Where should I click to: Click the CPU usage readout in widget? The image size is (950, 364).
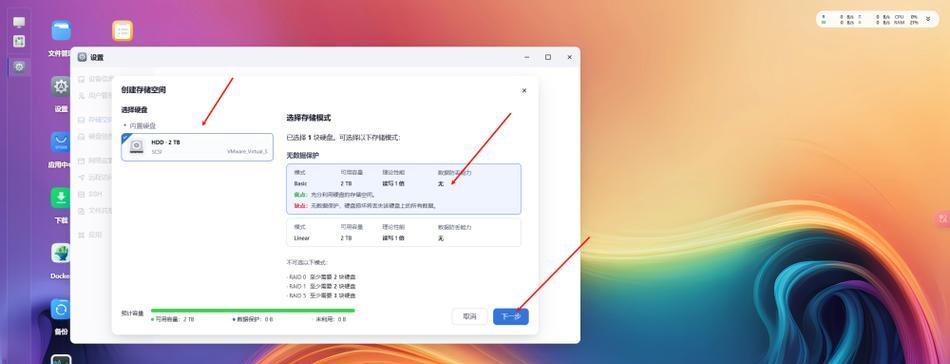906,16
